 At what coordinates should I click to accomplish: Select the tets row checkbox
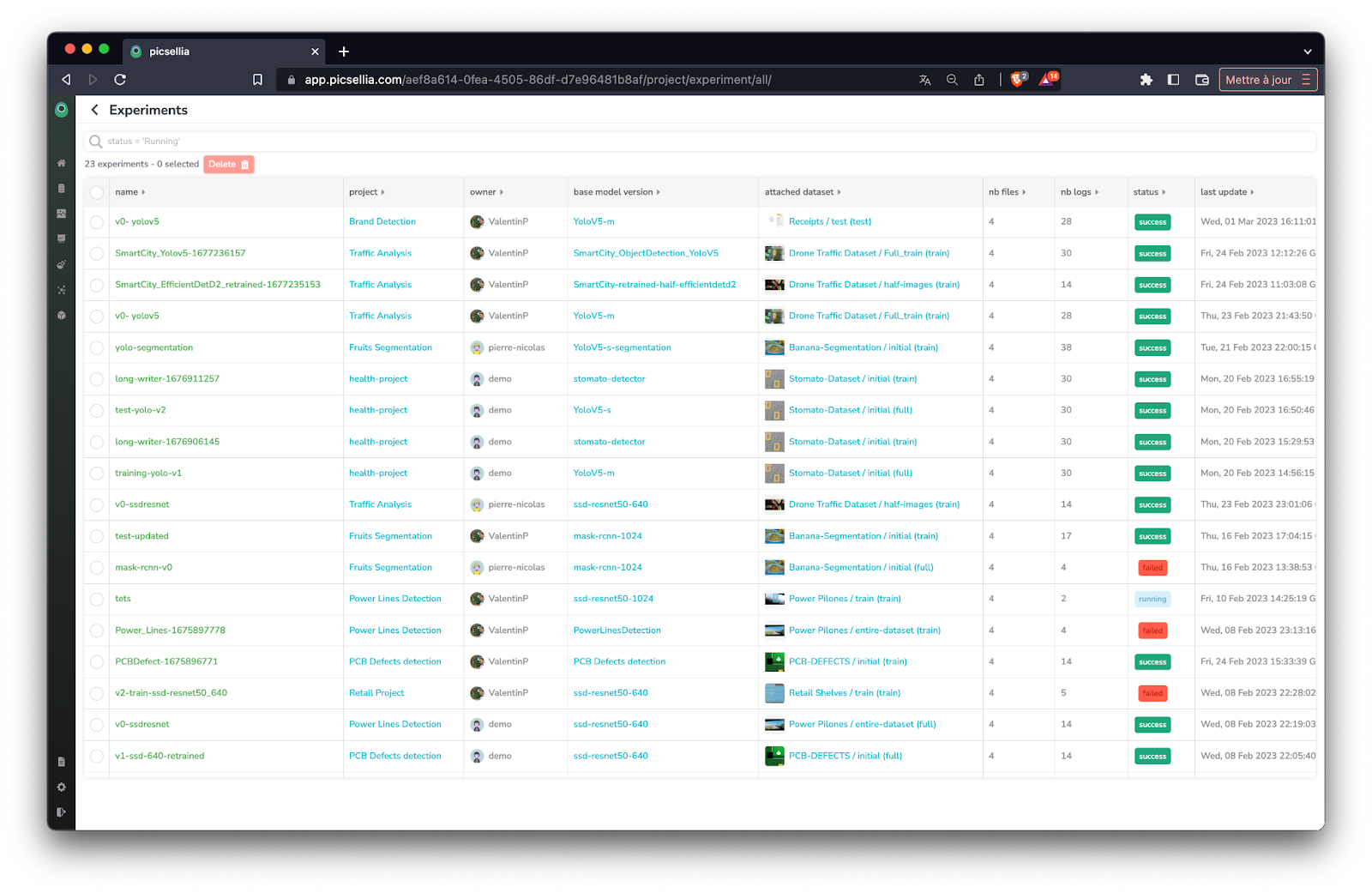point(97,600)
